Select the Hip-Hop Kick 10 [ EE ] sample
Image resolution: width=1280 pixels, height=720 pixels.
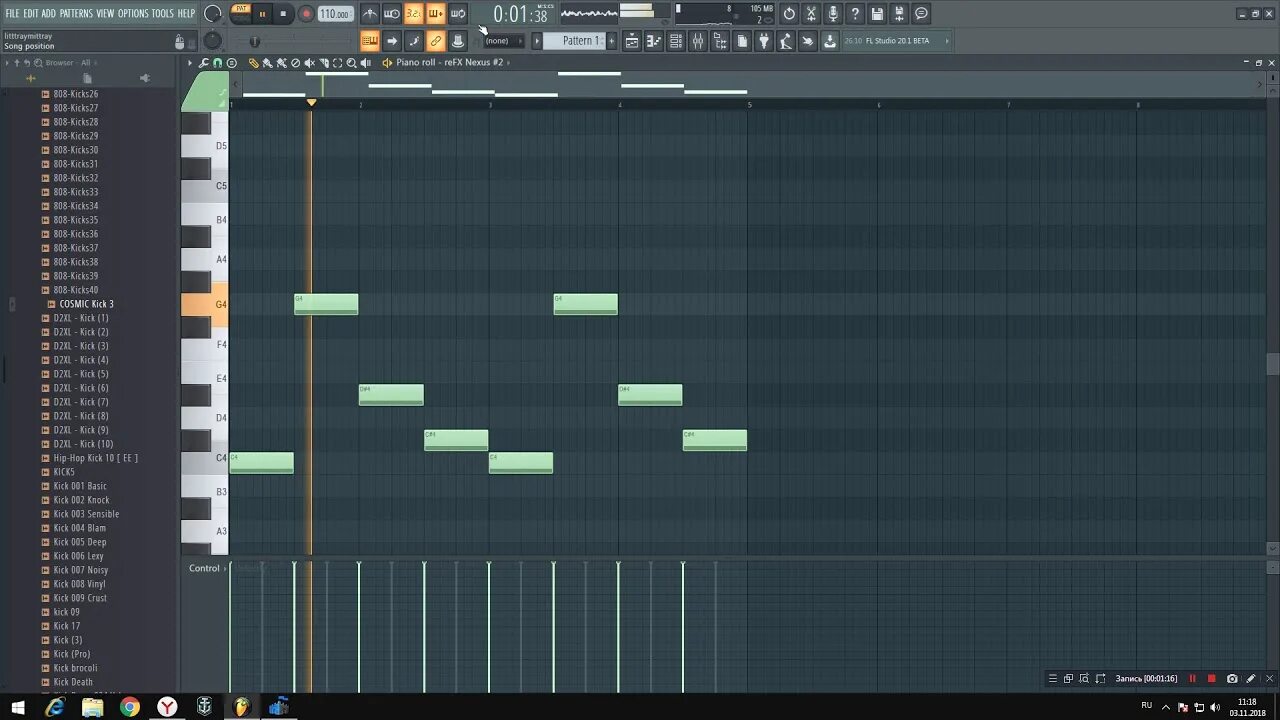[x=96, y=458]
